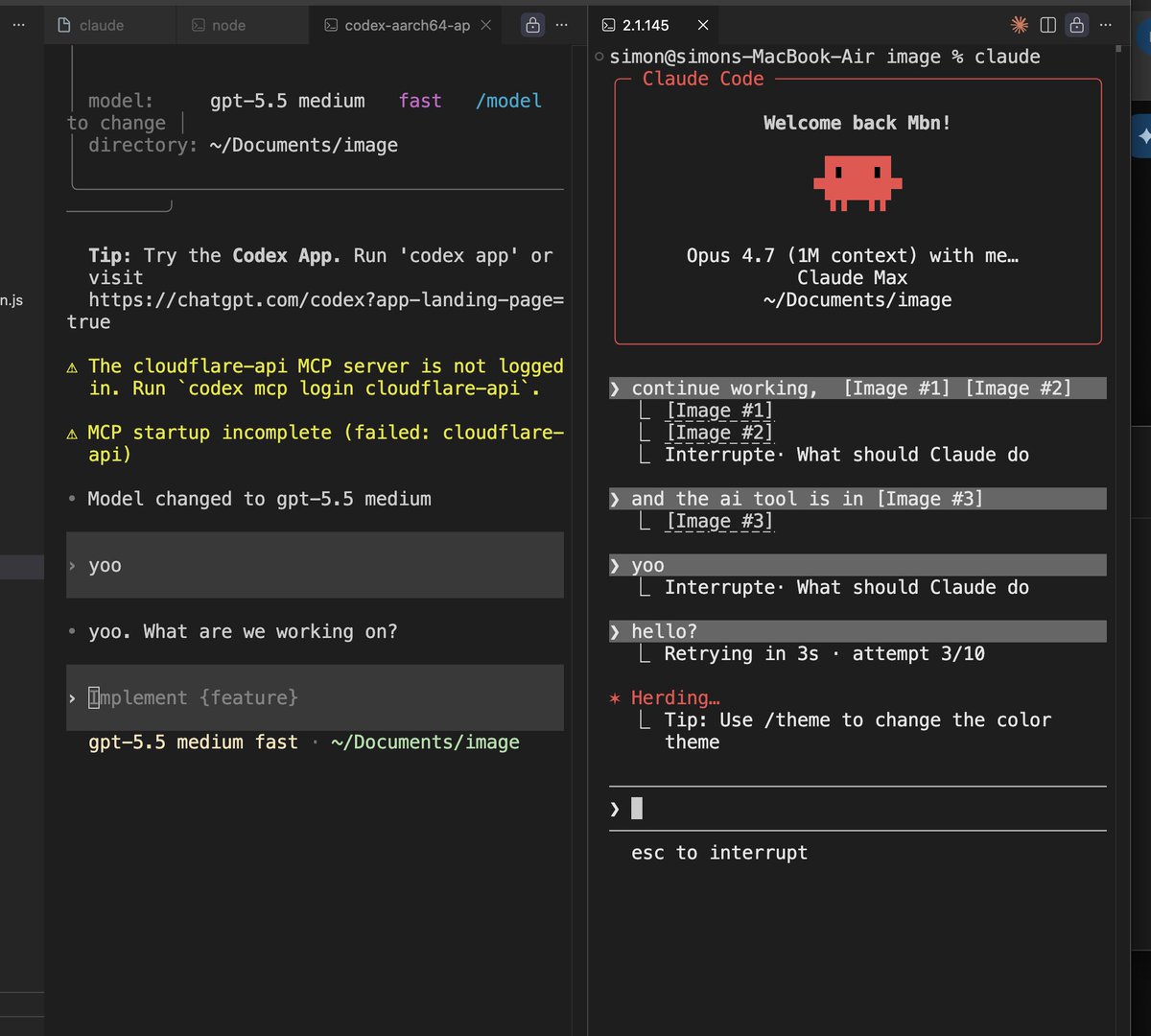The image size is (1151, 1036).
Task: Click 'esc to interrupt' hint
Action: (719, 853)
